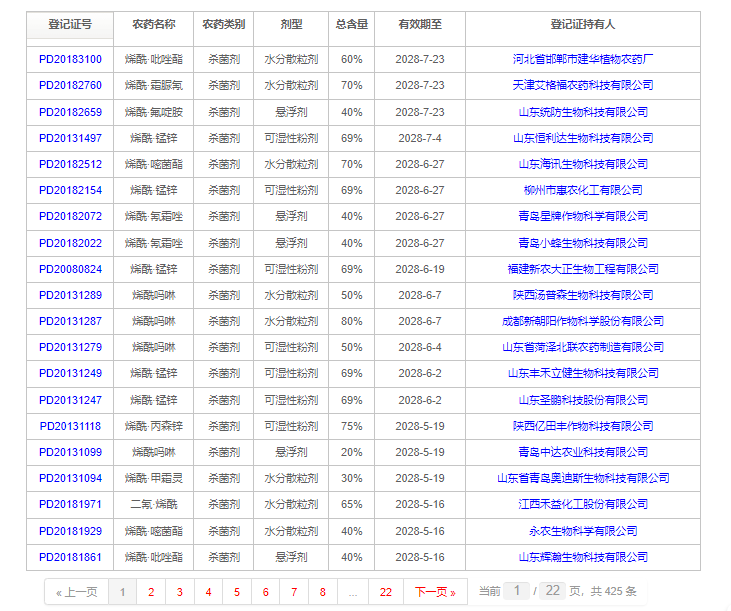Open registration number PD20182154
731x611 pixels.
[x=70, y=191]
